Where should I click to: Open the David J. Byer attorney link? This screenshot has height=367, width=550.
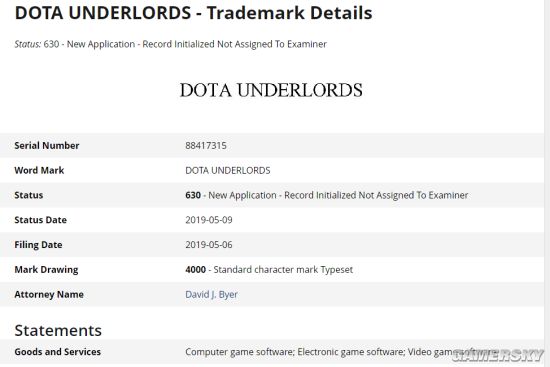click(211, 294)
